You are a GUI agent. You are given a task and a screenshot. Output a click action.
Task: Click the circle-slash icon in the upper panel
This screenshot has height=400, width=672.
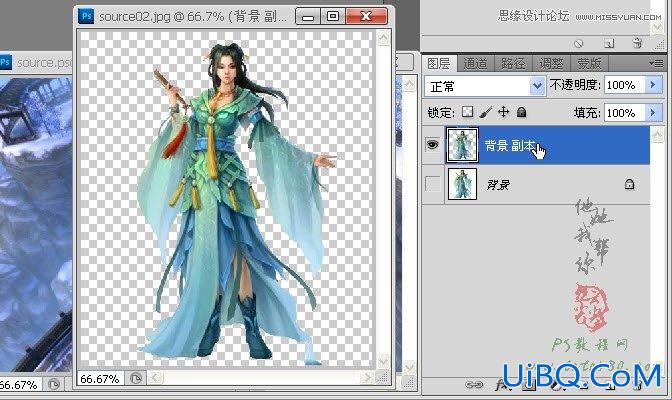578,43
